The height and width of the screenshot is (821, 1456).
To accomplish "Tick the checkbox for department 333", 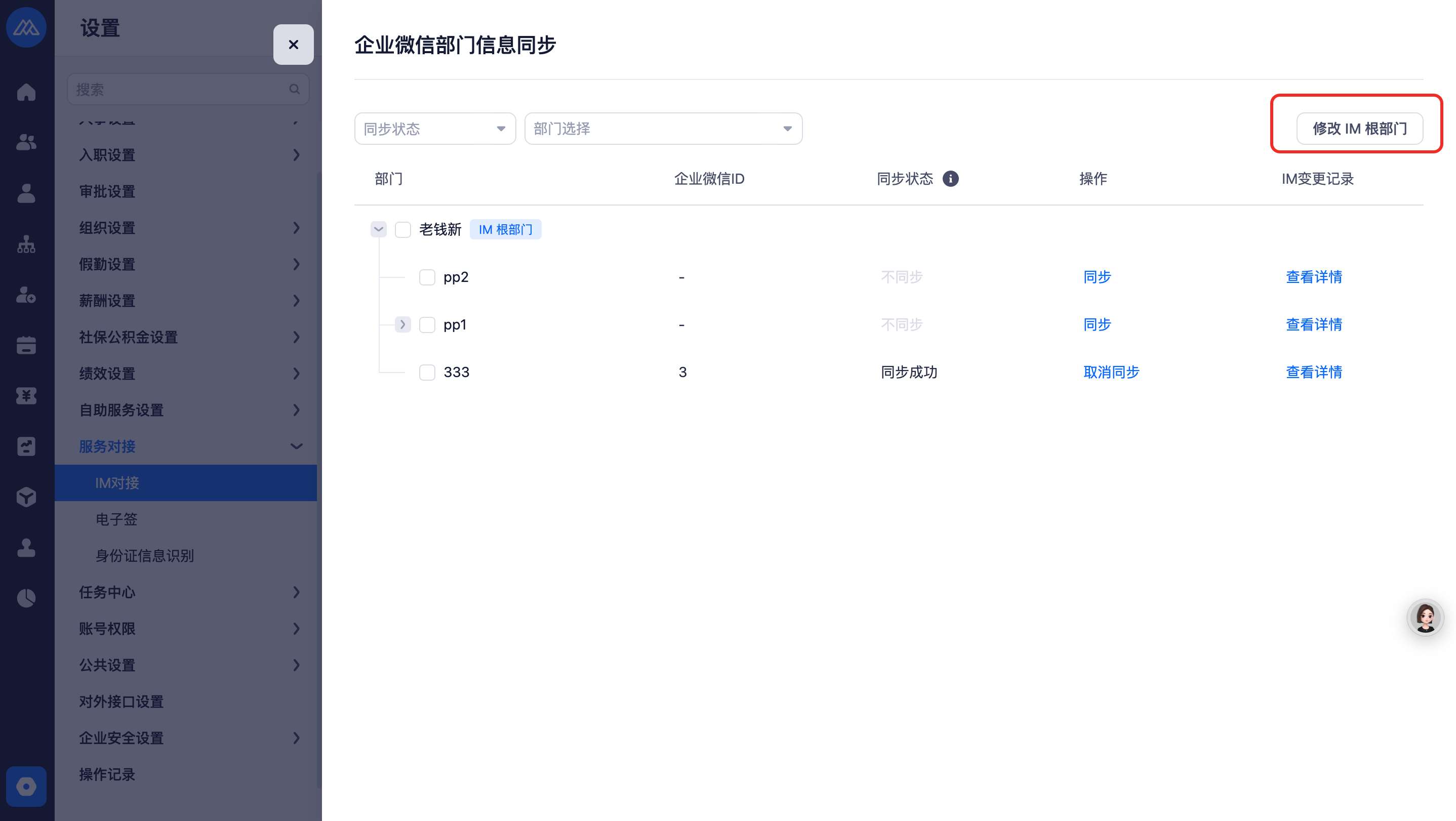I will (427, 373).
